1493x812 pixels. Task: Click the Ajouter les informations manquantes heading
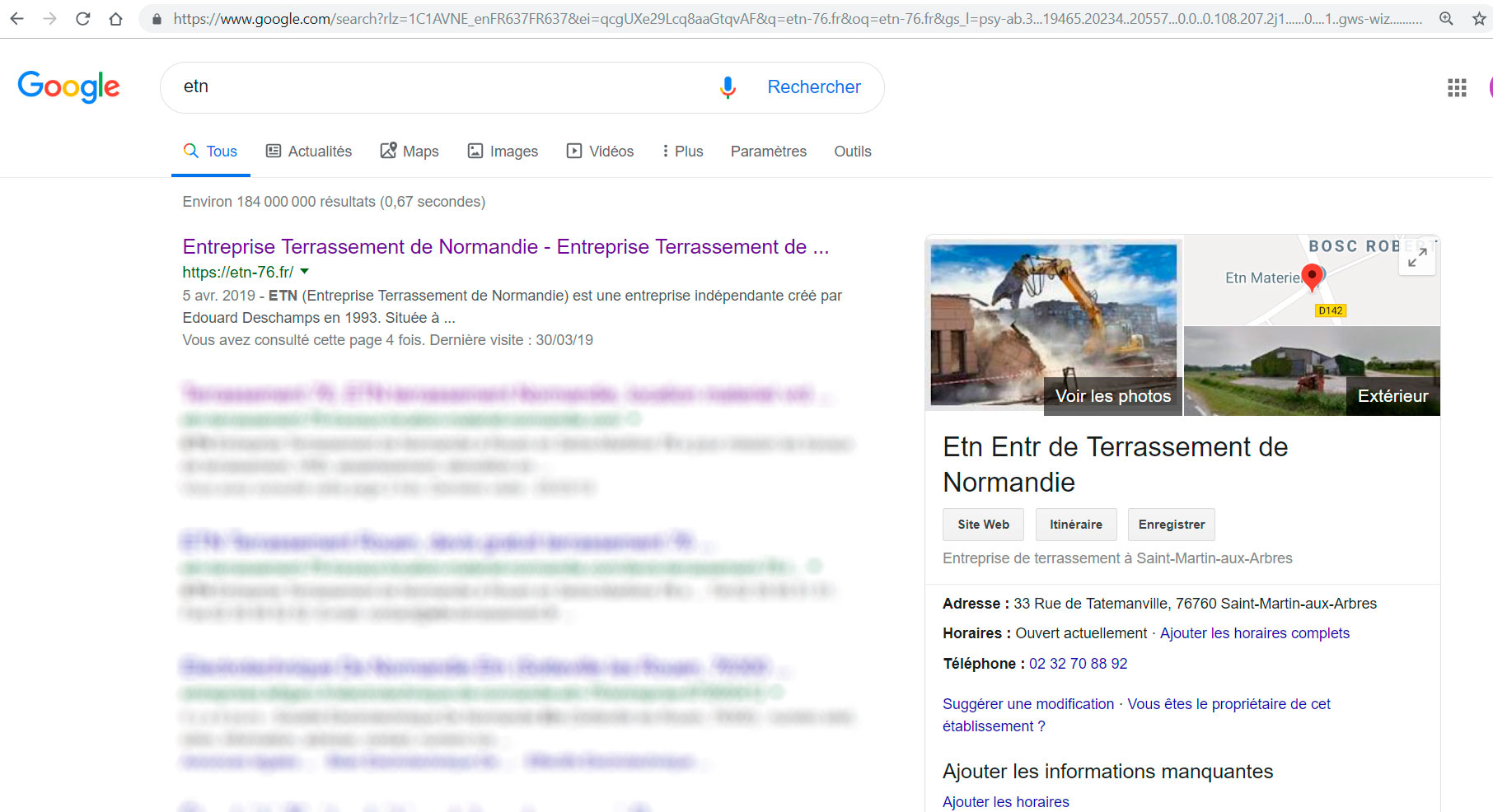pyautogui.click(x=1108, y=772)
